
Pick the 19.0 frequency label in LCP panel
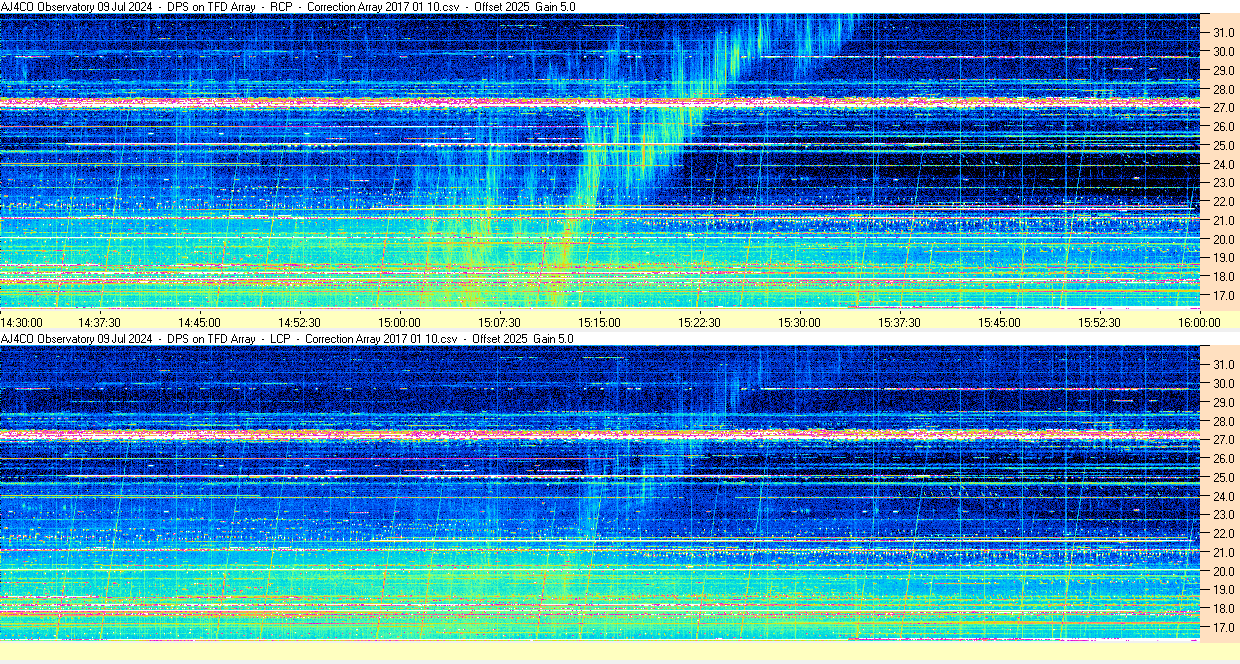tap(1224, 590)
